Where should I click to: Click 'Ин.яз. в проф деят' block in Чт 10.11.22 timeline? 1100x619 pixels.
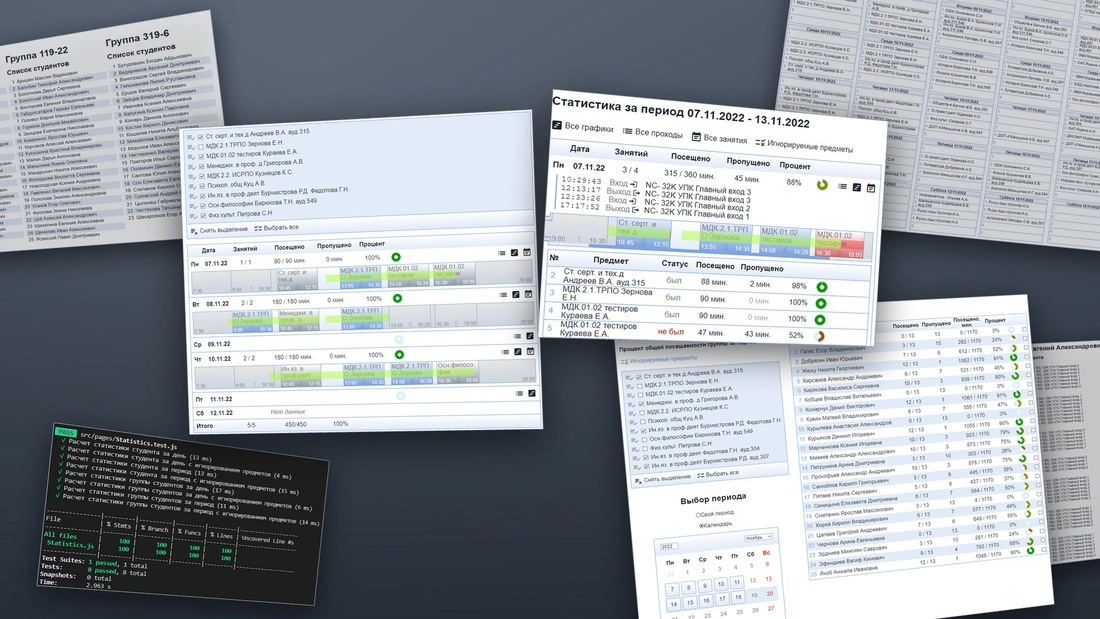300,374
